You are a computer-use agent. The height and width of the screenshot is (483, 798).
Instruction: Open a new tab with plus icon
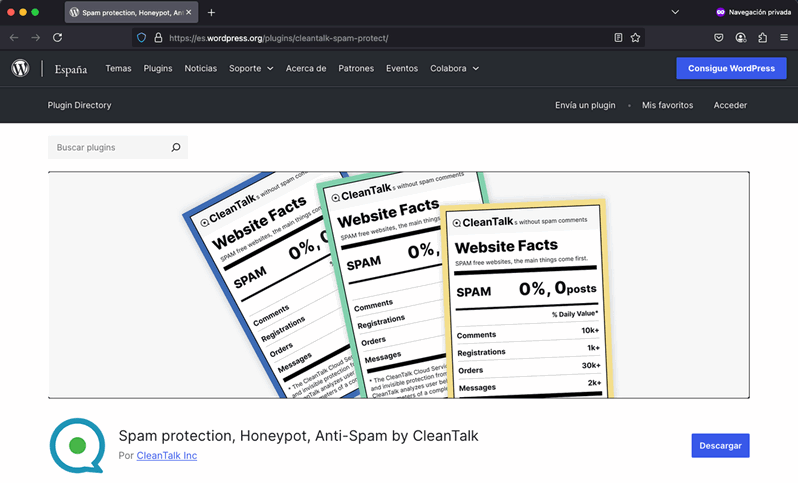coord(211,13)
